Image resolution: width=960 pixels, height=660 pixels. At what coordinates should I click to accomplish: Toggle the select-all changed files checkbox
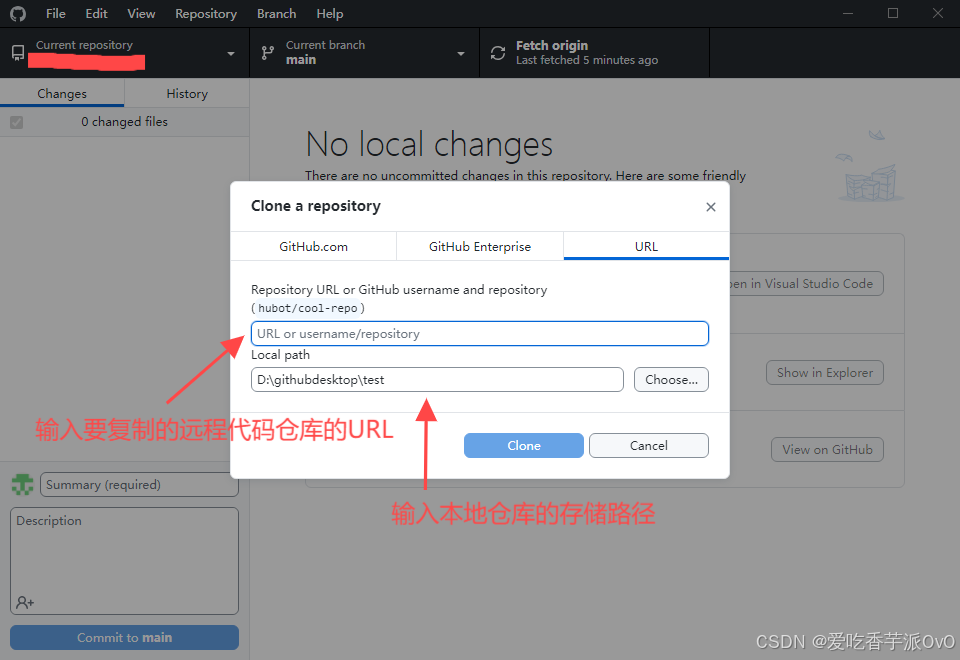click(x=17, y=122)
